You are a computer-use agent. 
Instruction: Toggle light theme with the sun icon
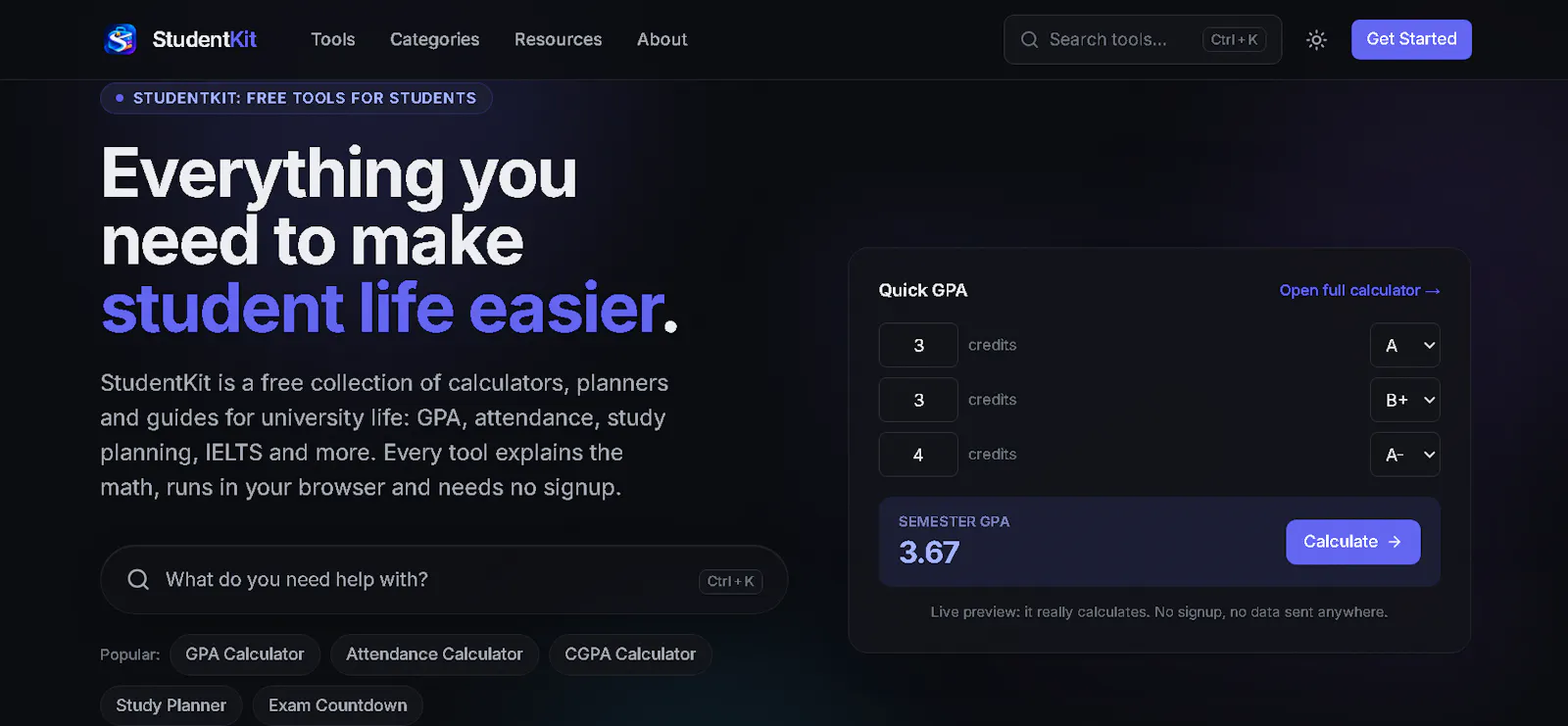click(x=1316, y=40)
